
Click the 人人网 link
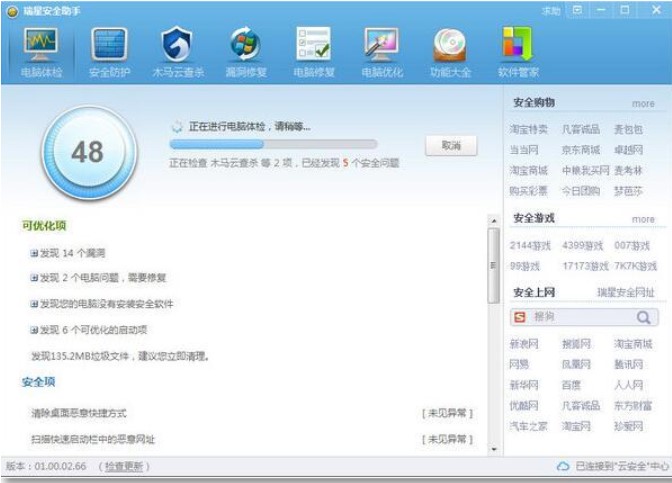tap(628, 385)
